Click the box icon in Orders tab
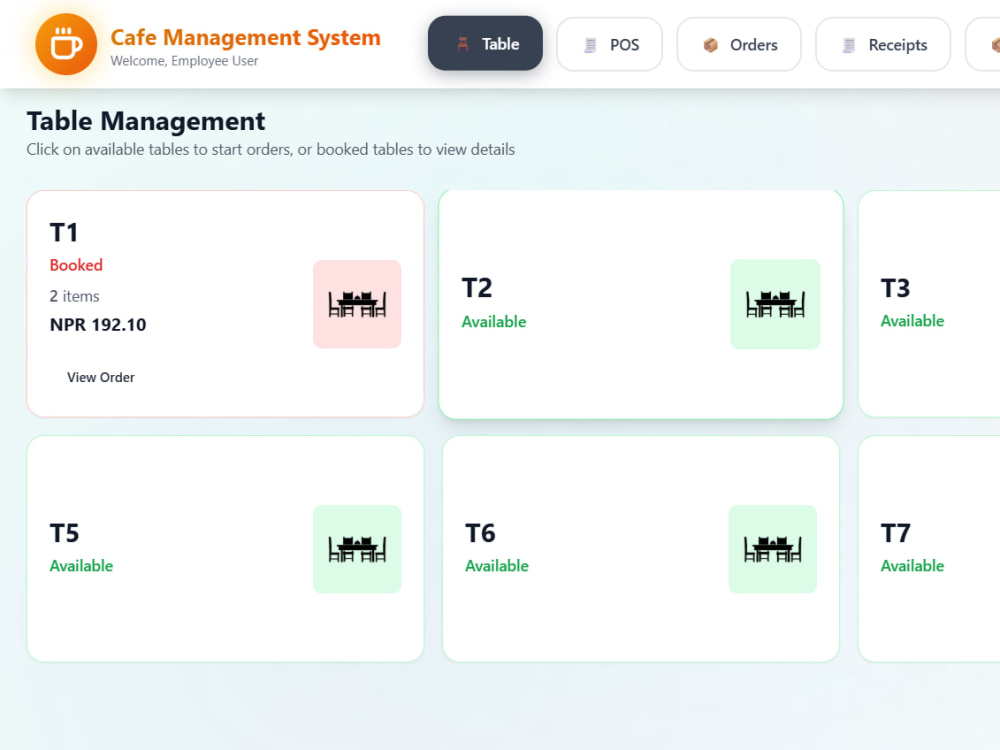Image resolution: width=1000 pixels, height=750 pixels. [710, 45]
